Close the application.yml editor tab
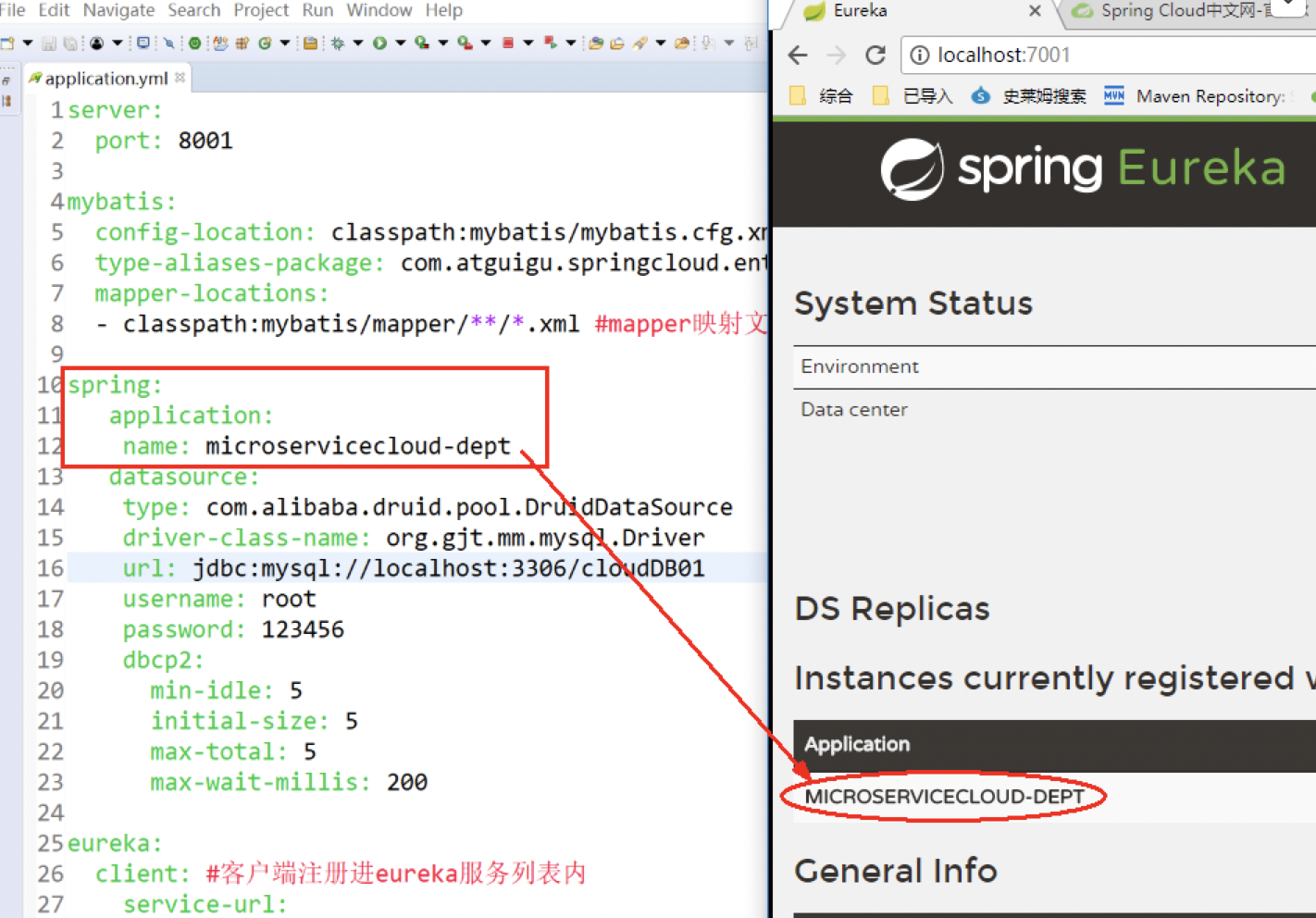The height and width of the screenshot is (918, 1316). (180, 78)
